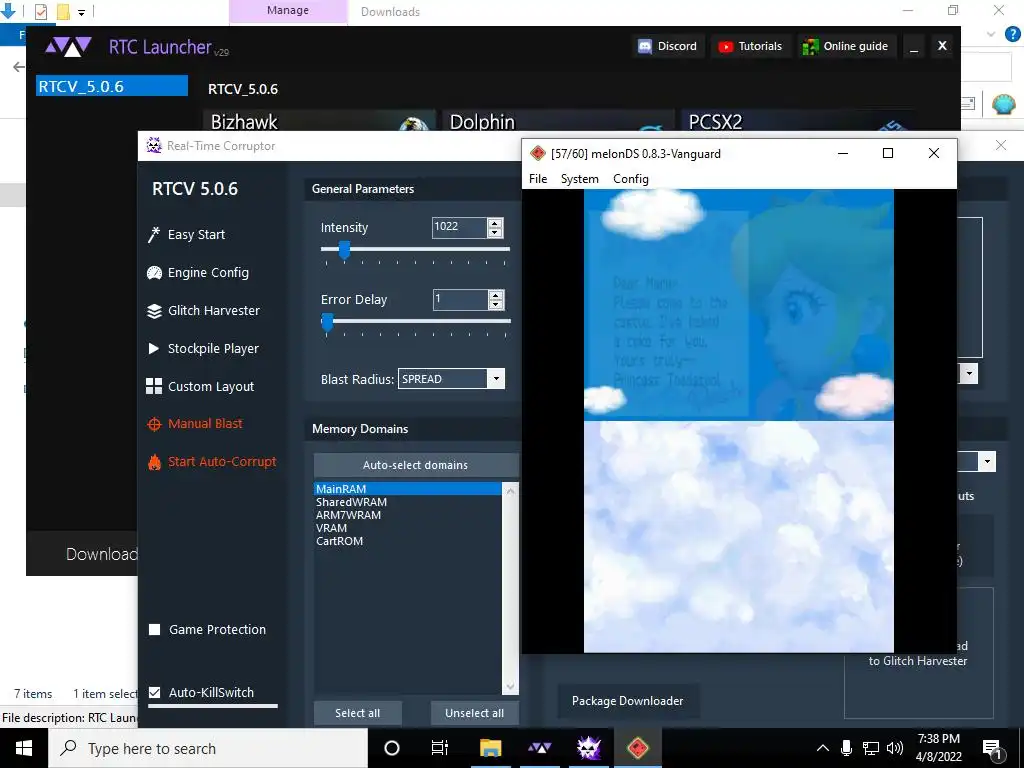The image size is (1024, 768).
Task: Open the Config menu in melonDS
Action: pyautogui.click(x=631, y=179)
